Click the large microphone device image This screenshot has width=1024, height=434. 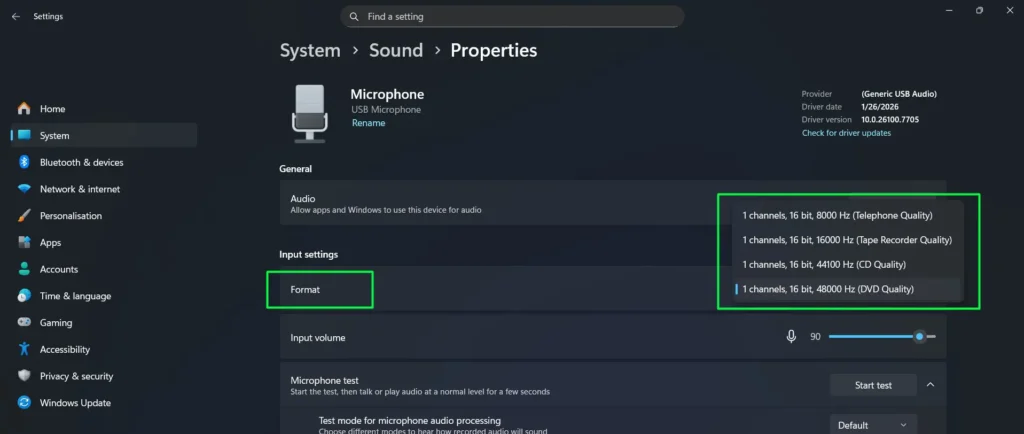point(310,114)
